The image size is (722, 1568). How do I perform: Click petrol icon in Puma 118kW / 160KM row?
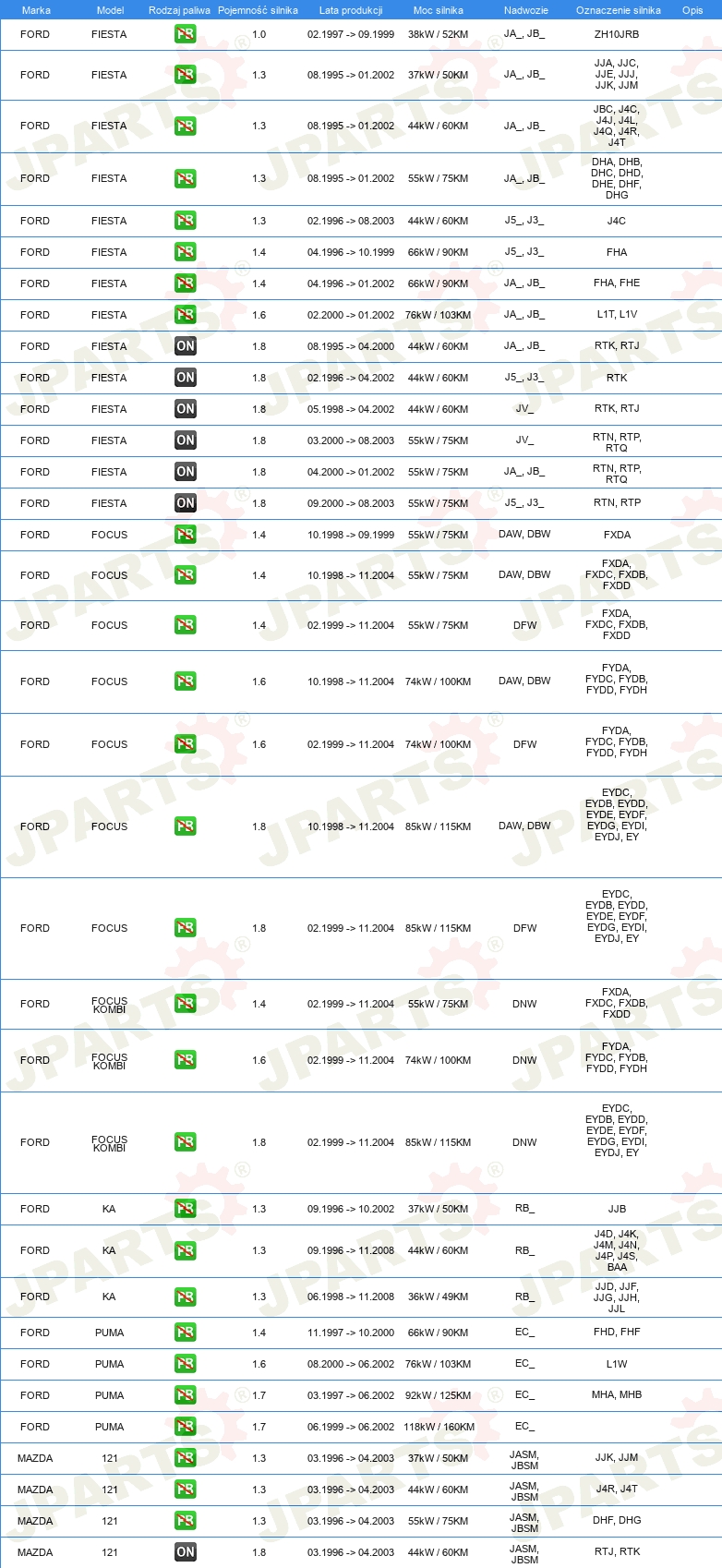coord(186,1427)
